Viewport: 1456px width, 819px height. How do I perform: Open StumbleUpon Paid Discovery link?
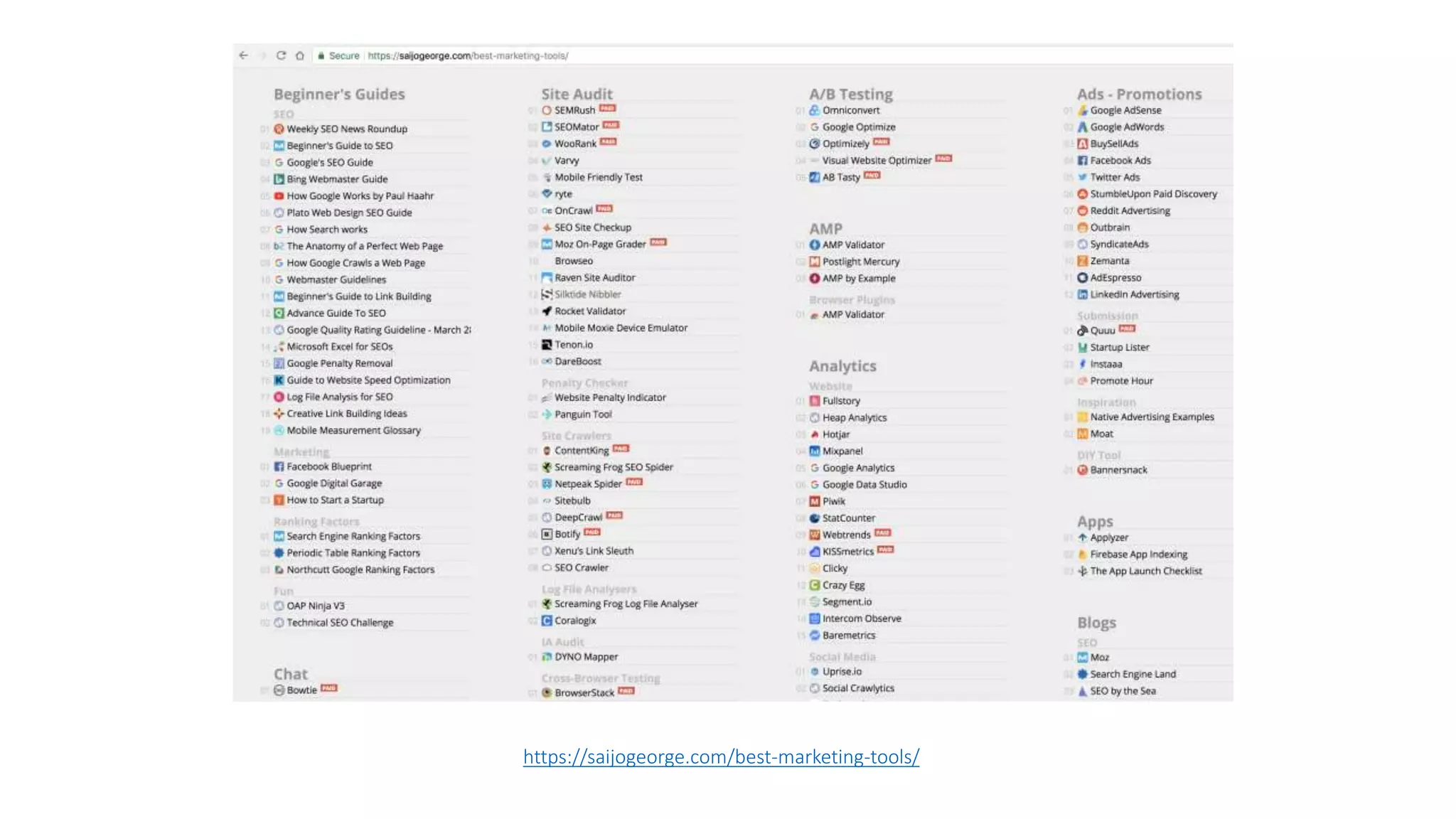1153,194
